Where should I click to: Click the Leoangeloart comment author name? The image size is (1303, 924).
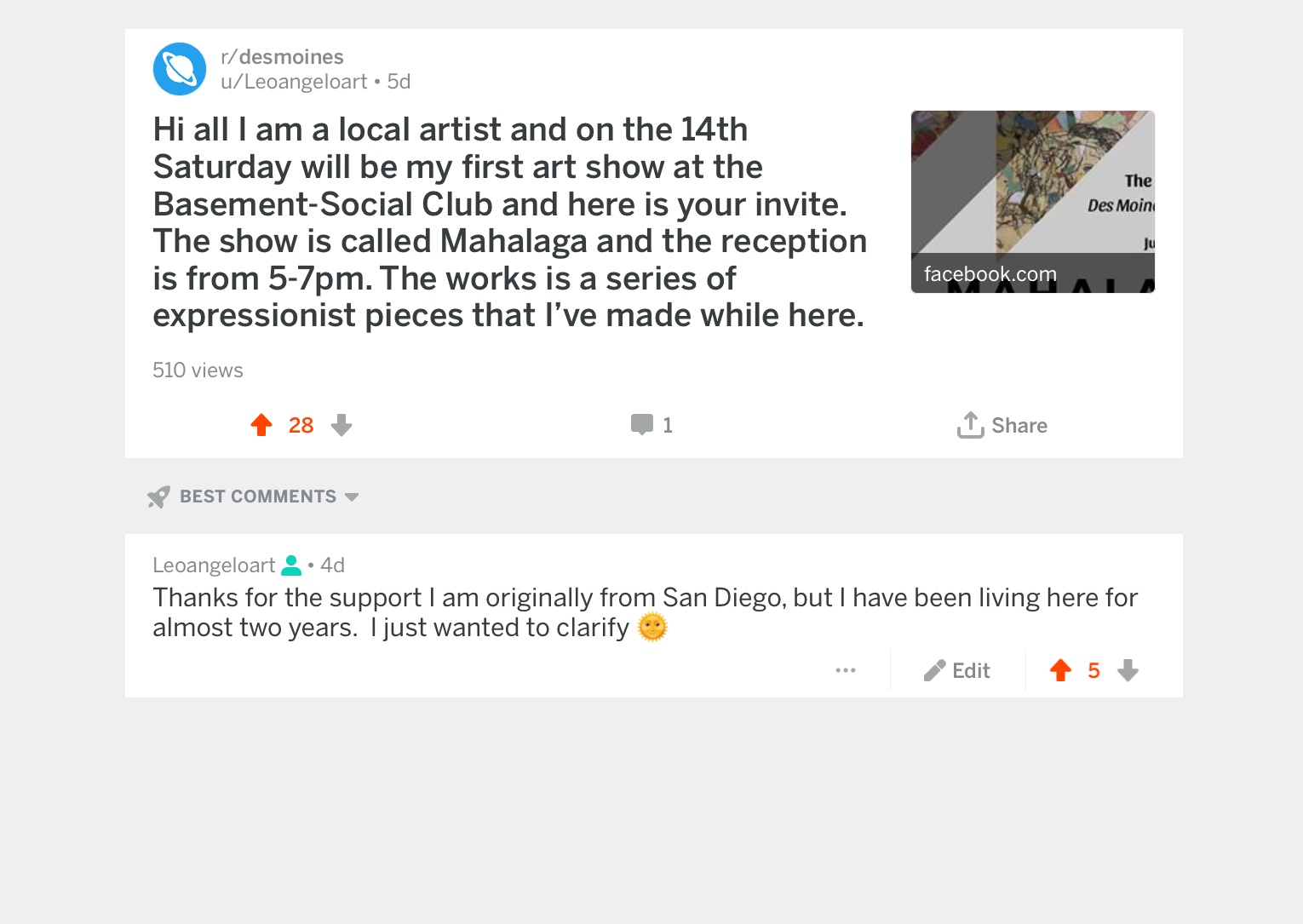pyautogui.click(x=214, y=565)
